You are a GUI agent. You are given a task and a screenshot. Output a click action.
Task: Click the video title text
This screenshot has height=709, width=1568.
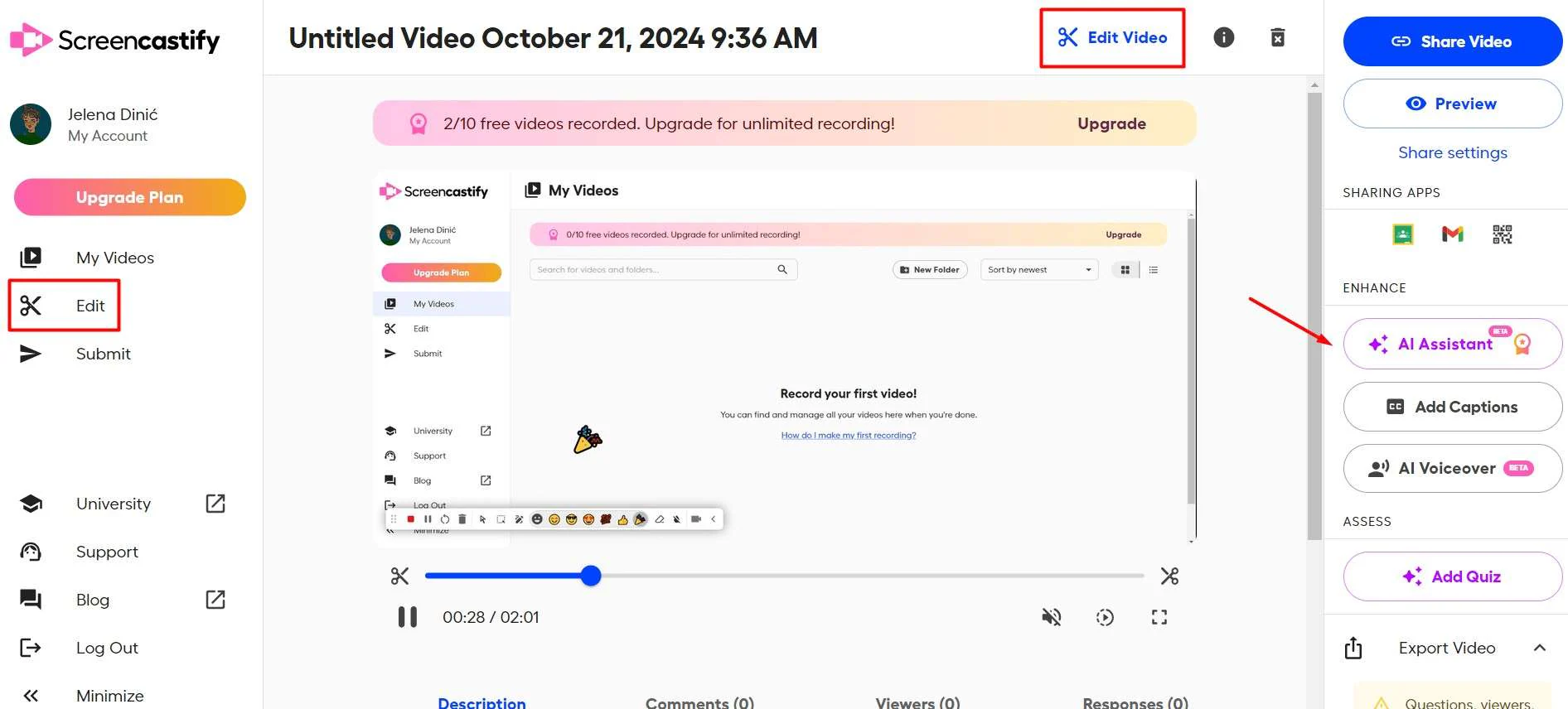(x=553, y=38)
